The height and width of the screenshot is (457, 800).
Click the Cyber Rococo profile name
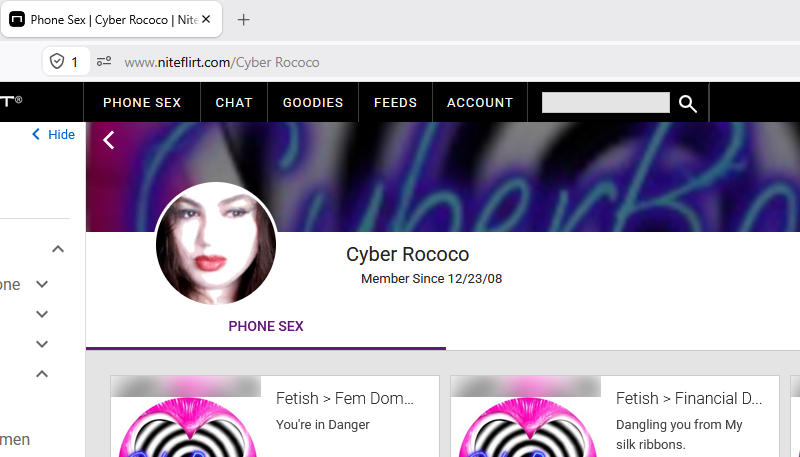407,254
